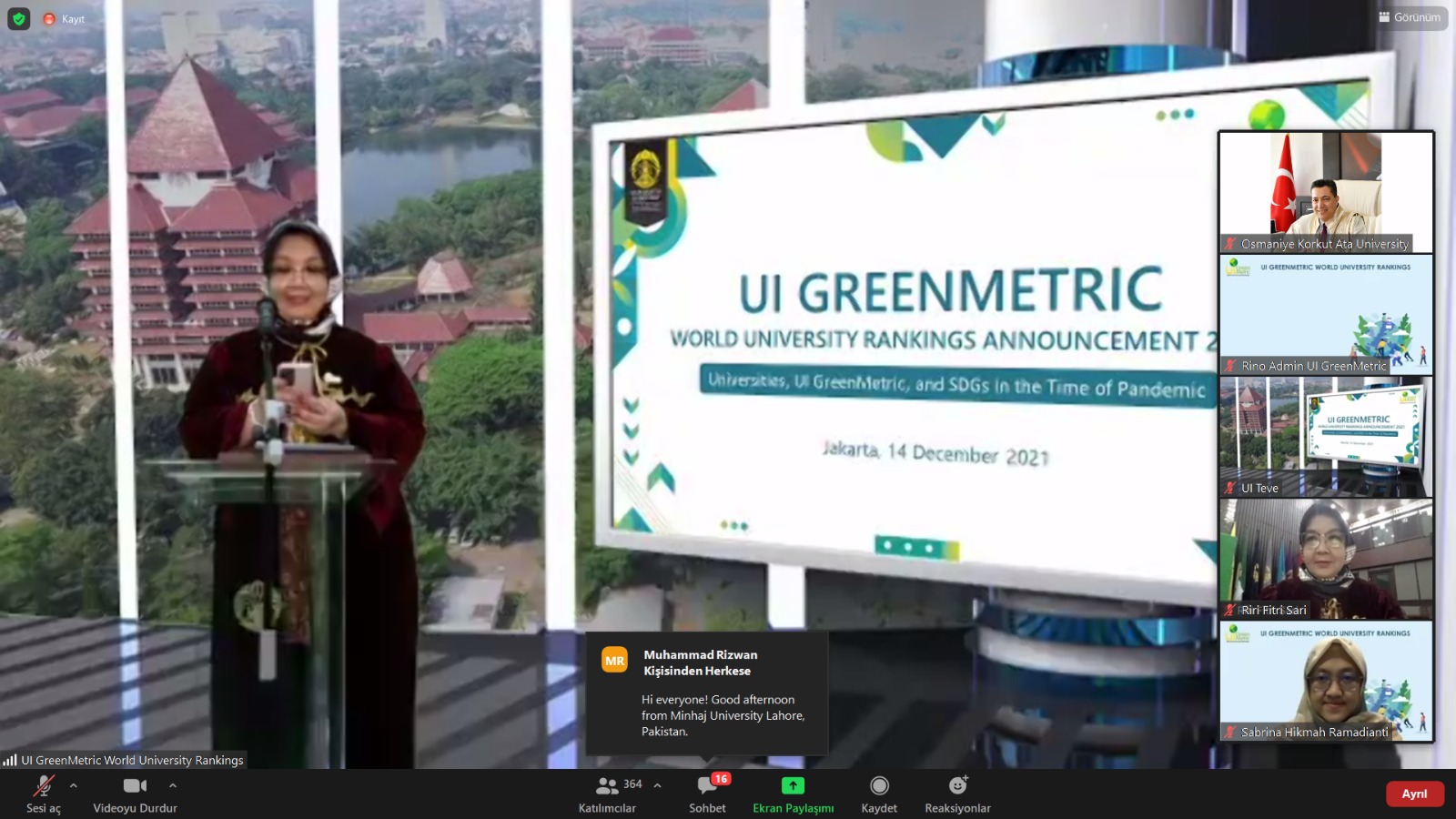Select Riri Fitri Sari video thumbnail
Screen dimensions: 1456x819
[1326, 559]
